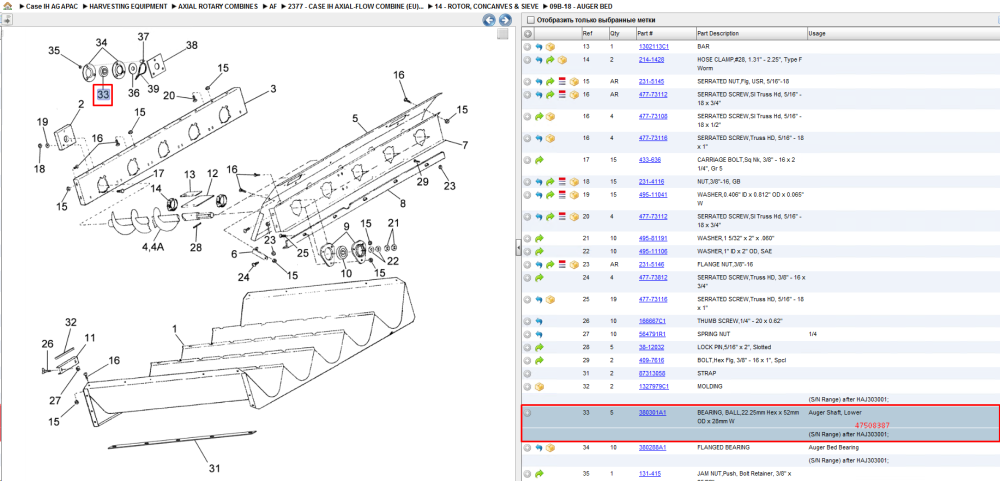The height and width of the screenshot is (481, 1000).
Task: Navigate to Case IH AG APAC breadcrumb
Action: [x=52, y=6]
